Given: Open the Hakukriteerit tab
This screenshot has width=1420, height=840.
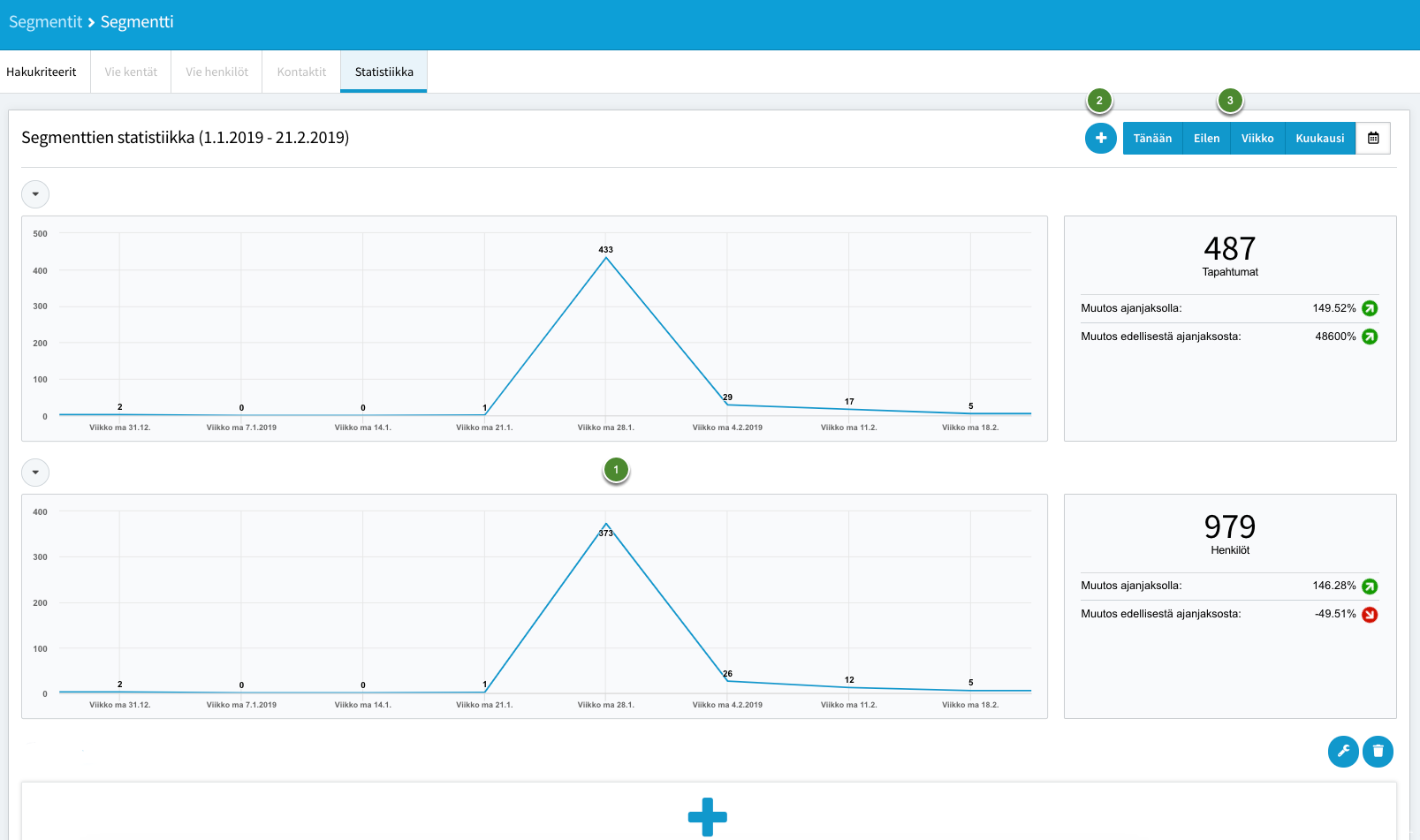Looking at the screenshot, I should coord(42,72).
